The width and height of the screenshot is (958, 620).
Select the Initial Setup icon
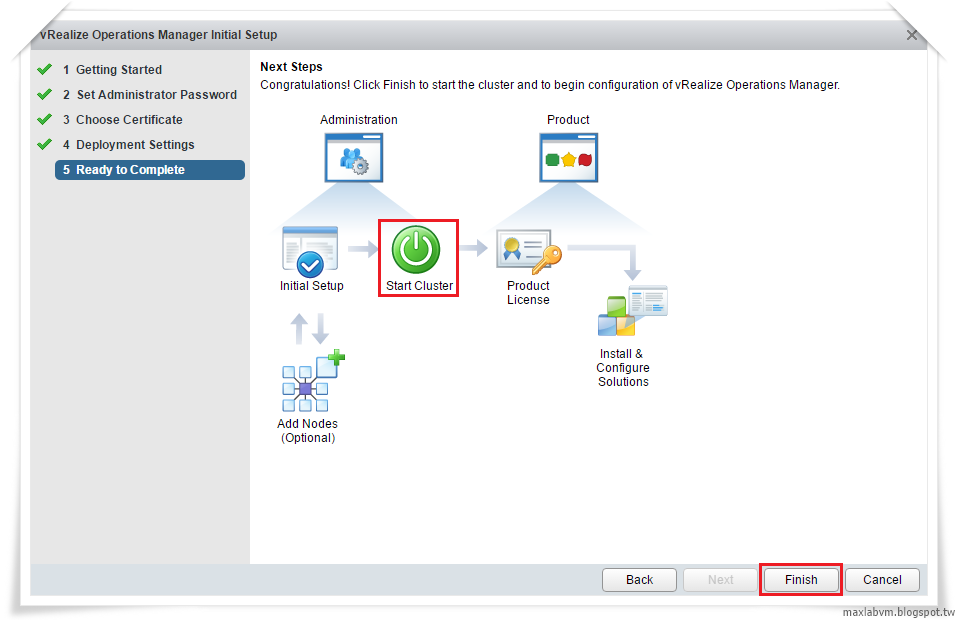[310, 251]
